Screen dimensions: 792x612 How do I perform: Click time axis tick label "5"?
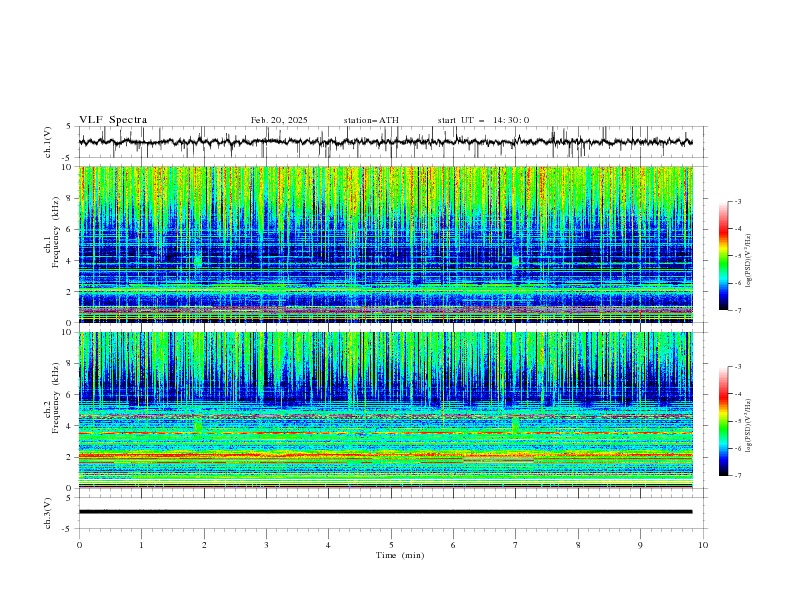click(391, 545)
